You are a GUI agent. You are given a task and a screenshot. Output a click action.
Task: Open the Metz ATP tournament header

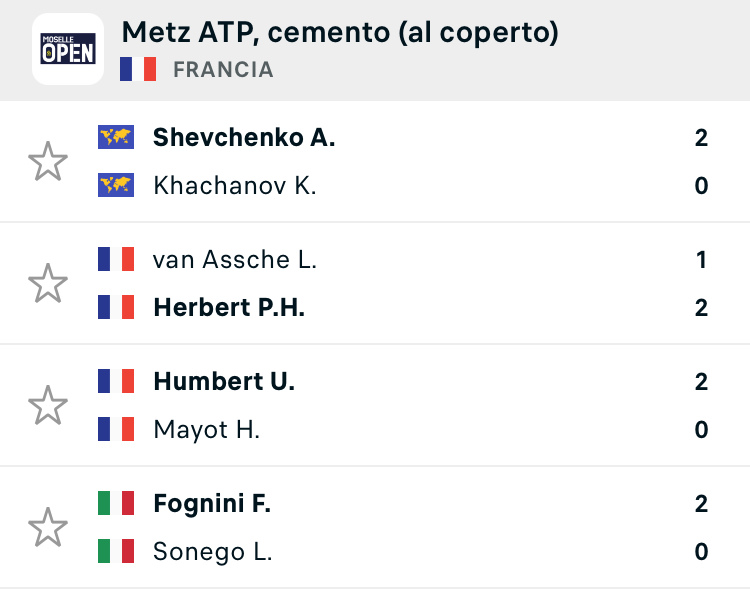(x=340, y=33)
